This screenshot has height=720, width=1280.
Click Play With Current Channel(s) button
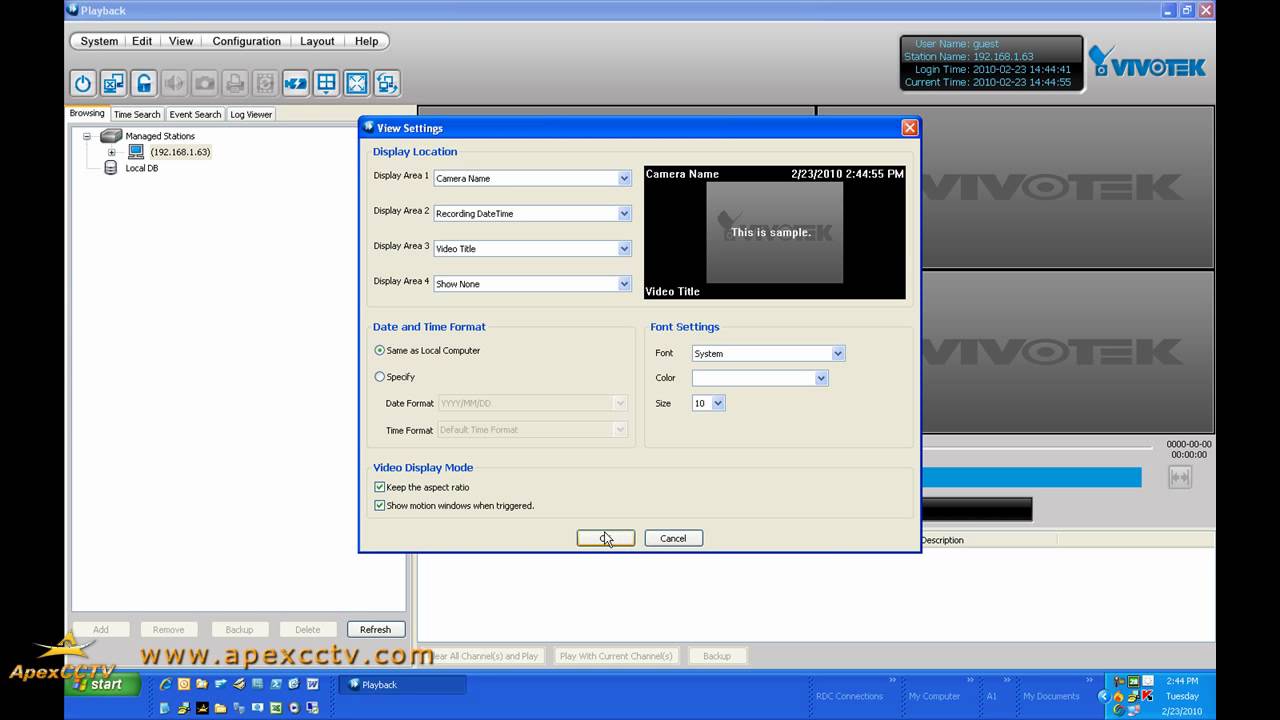[616, 656]
